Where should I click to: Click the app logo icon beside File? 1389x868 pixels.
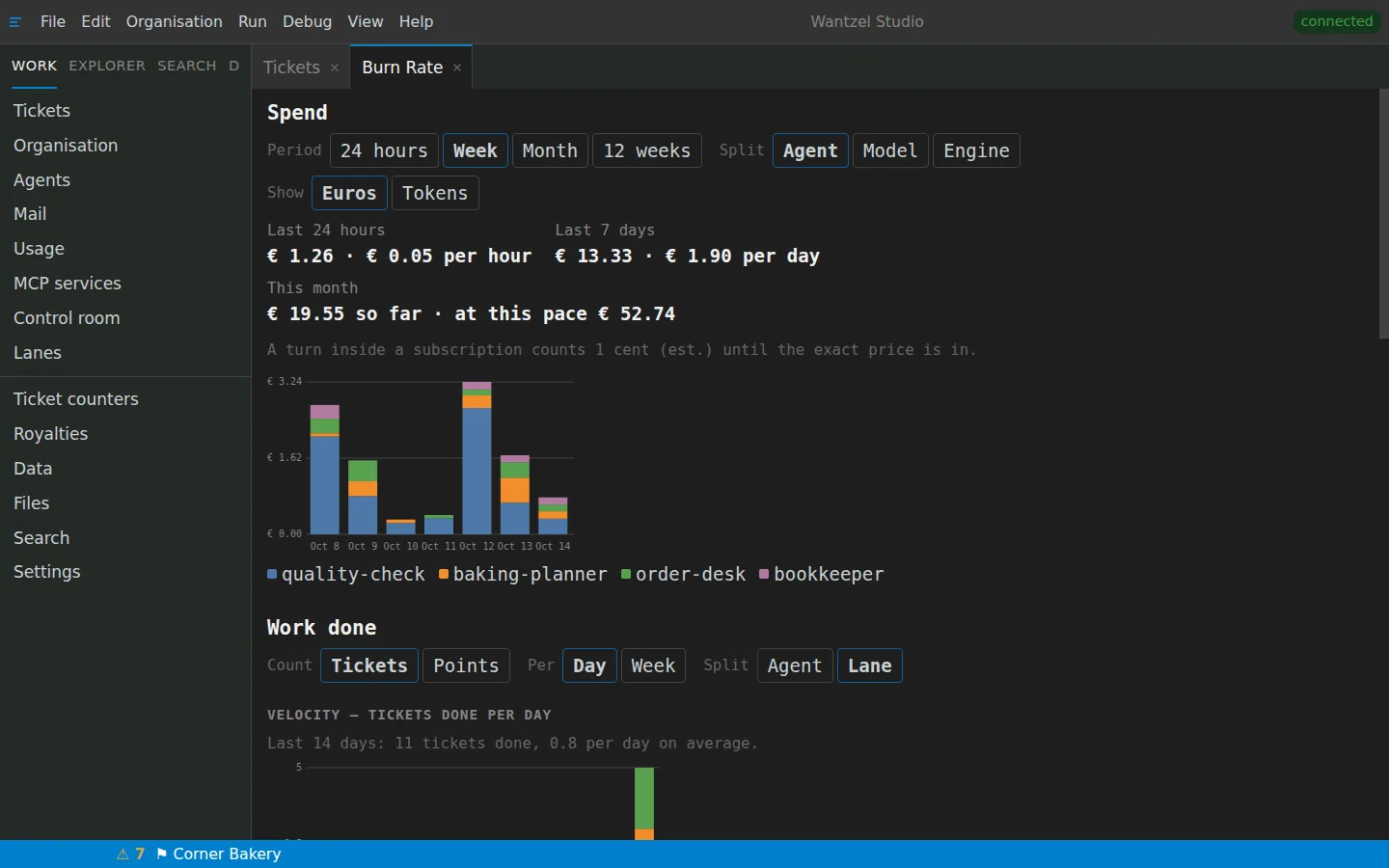click(15, 21)
